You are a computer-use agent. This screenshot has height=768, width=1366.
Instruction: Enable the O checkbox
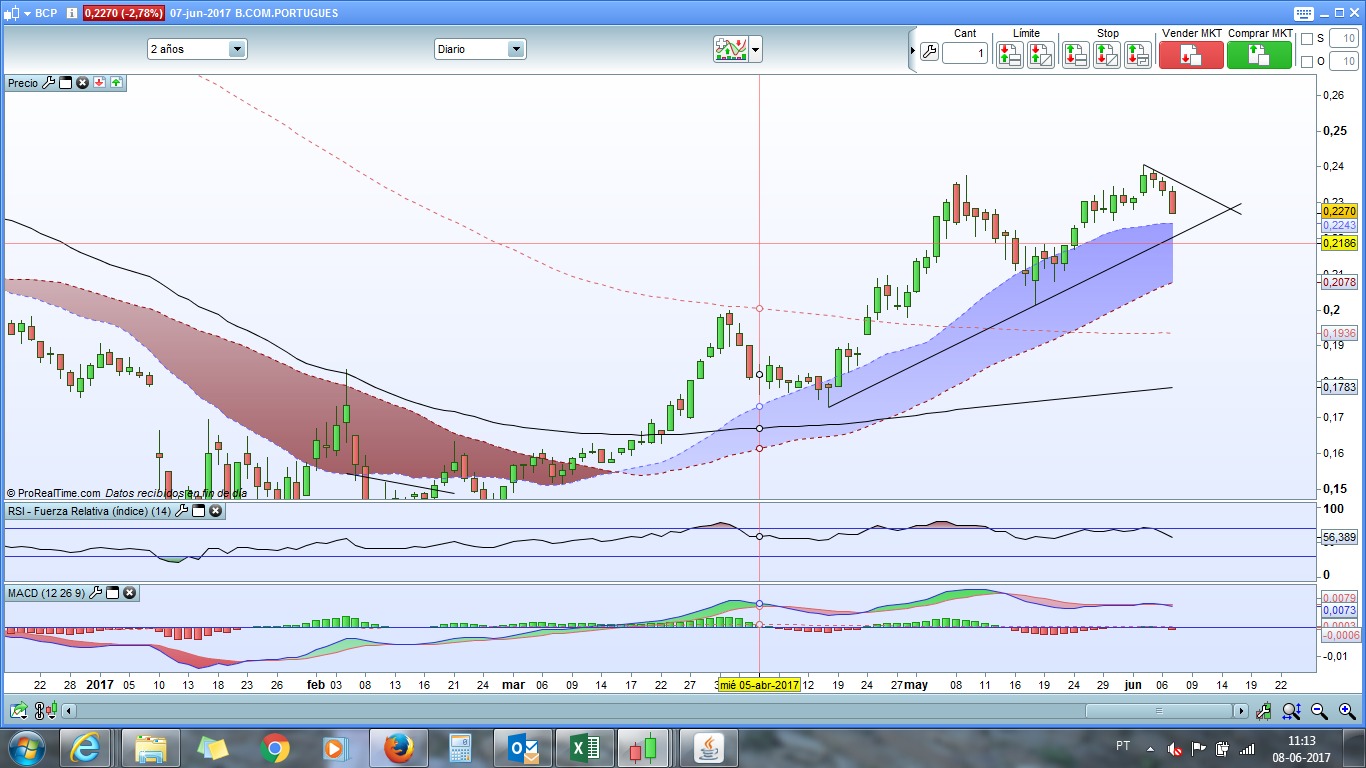tap(1306, 62)
